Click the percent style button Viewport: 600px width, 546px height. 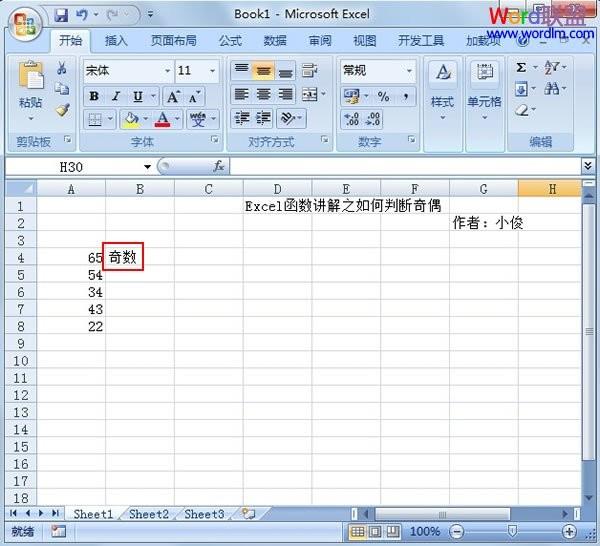(x=382, y=96)
